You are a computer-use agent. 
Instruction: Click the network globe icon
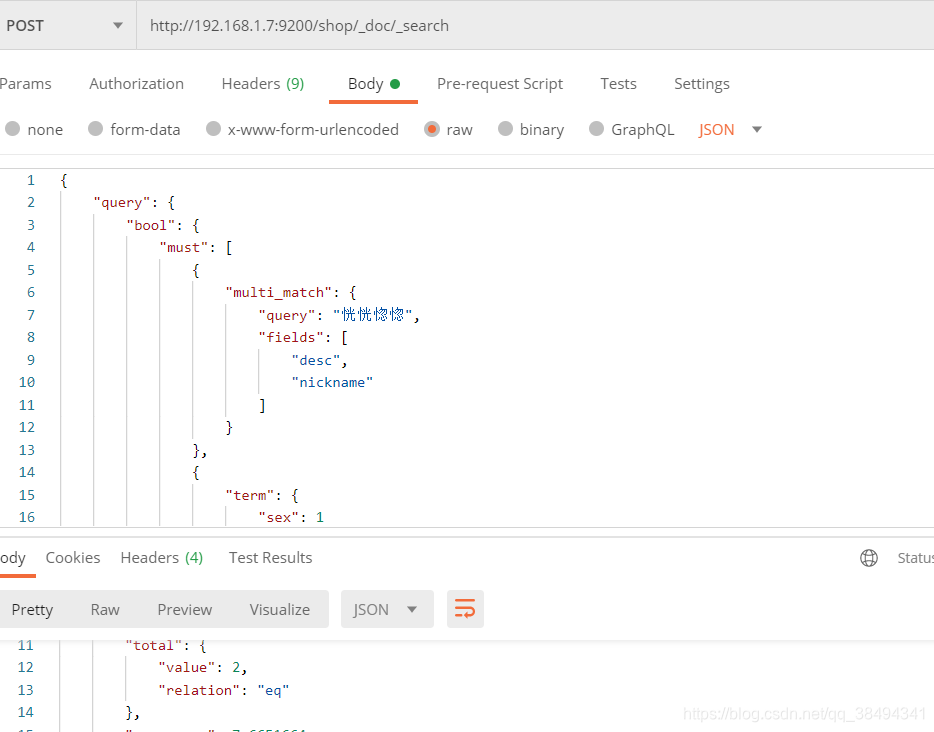[x=869, y=558]
